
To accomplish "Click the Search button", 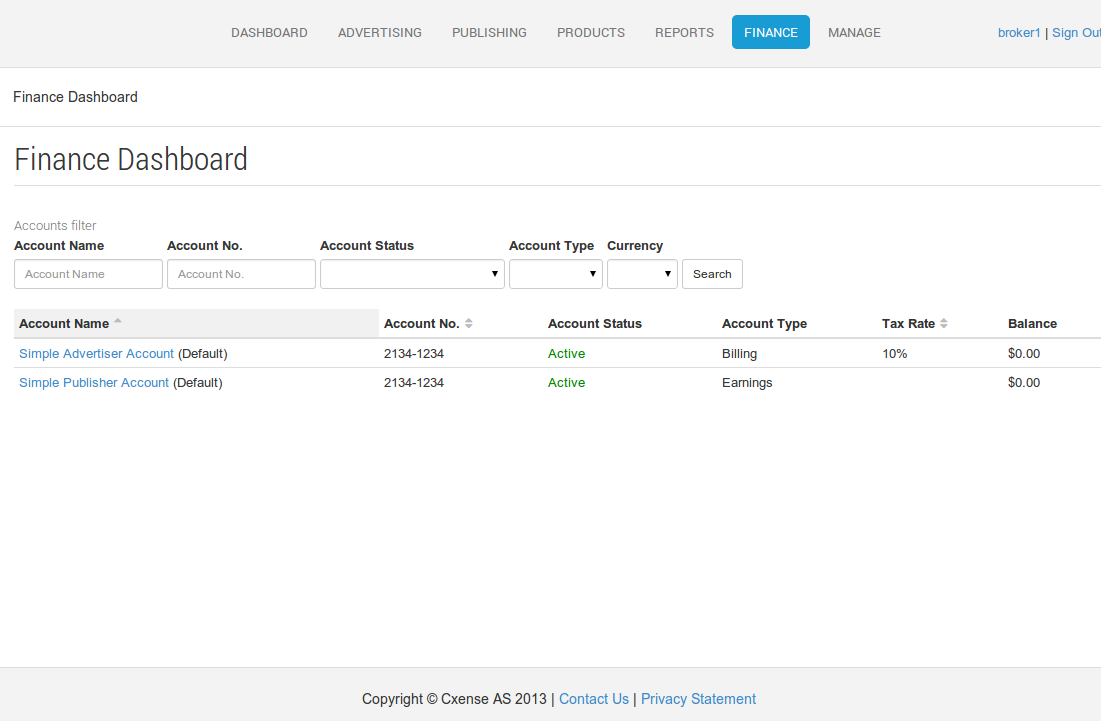I will coord(712,274).
